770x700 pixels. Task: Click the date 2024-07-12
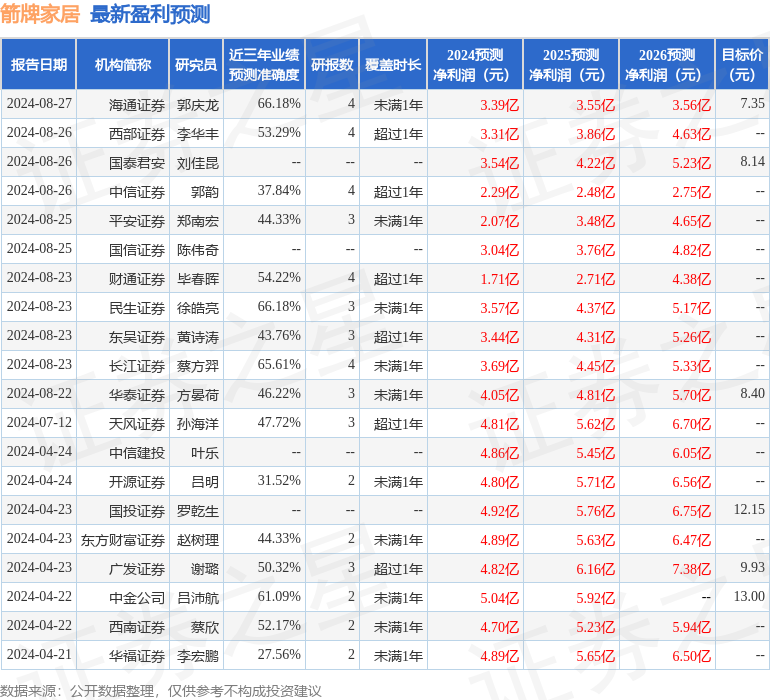tap(39, 422)
